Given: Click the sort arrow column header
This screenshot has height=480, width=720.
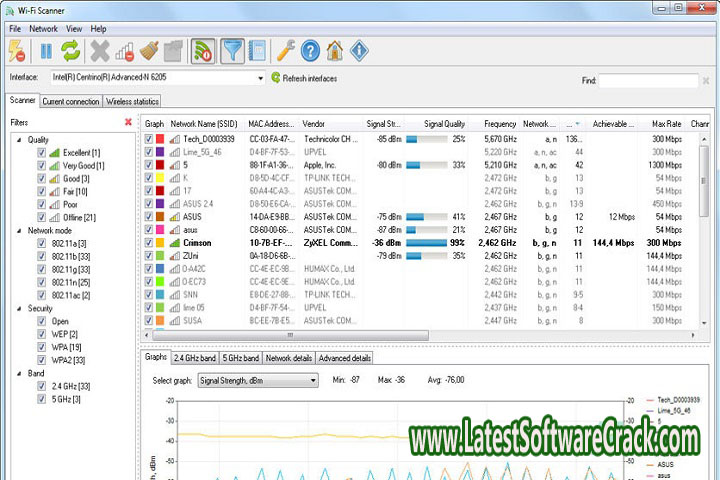Looking at the screenshot, I should pos(573,124).
